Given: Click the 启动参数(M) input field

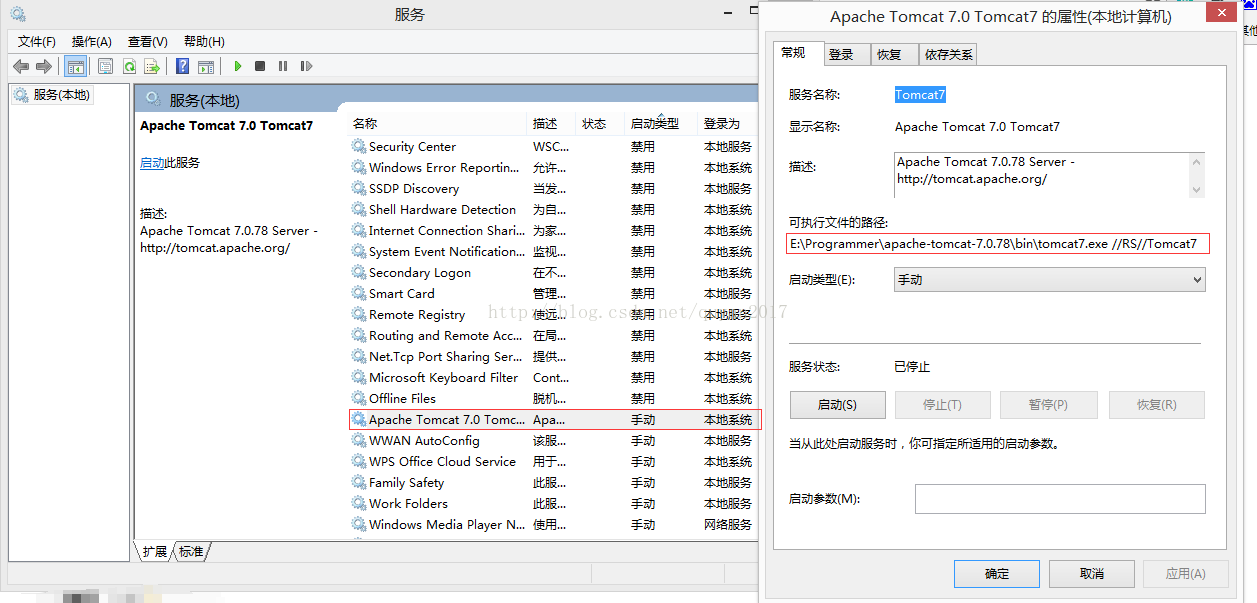Looking at the screenshot, I should (x=1060, y=499).
